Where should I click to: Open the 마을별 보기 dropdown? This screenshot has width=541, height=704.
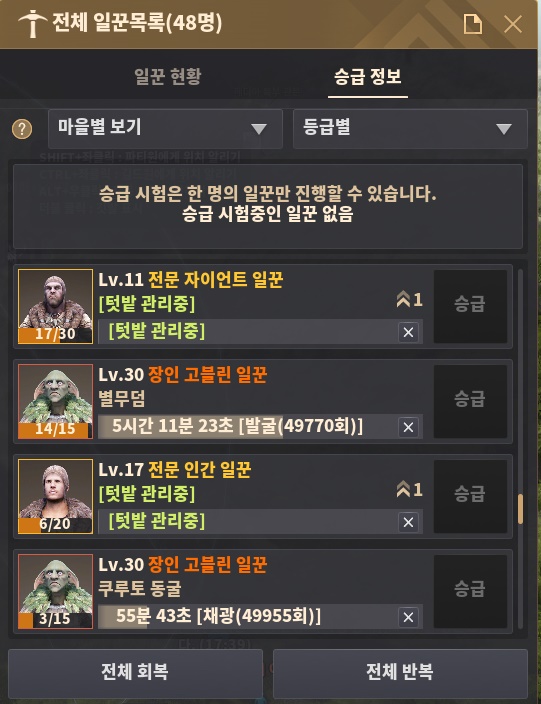point(165,129)
